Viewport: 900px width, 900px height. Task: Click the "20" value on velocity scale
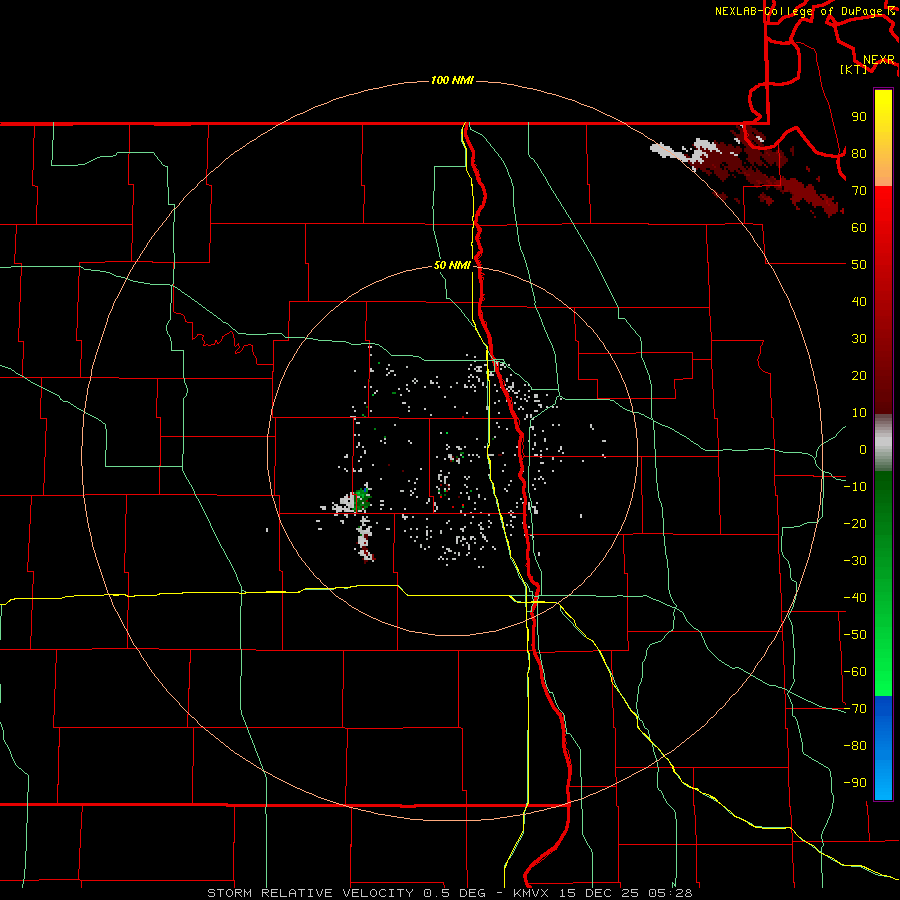(x=859, y=375)
